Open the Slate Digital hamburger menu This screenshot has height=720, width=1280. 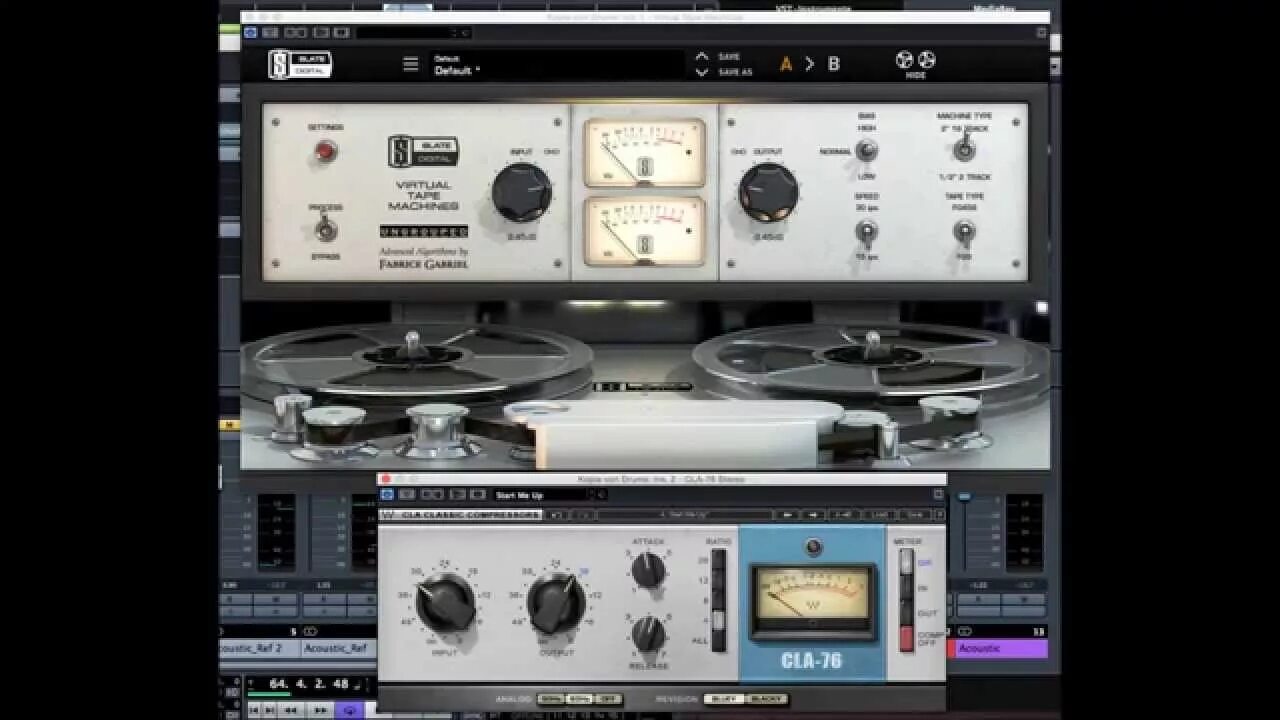click(x=410, y=64)
